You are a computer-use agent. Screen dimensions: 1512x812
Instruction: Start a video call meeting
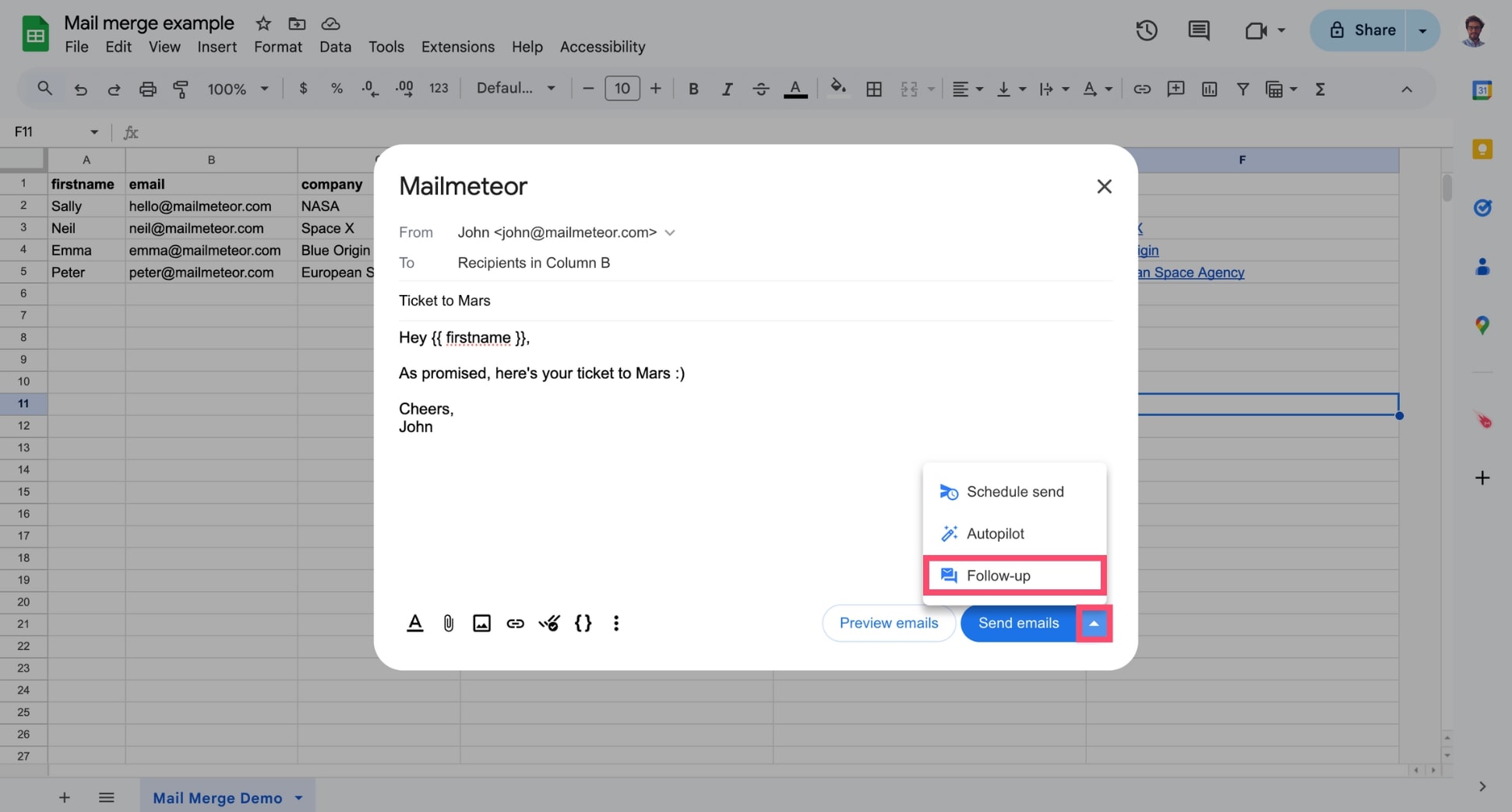coord(1256,30)
